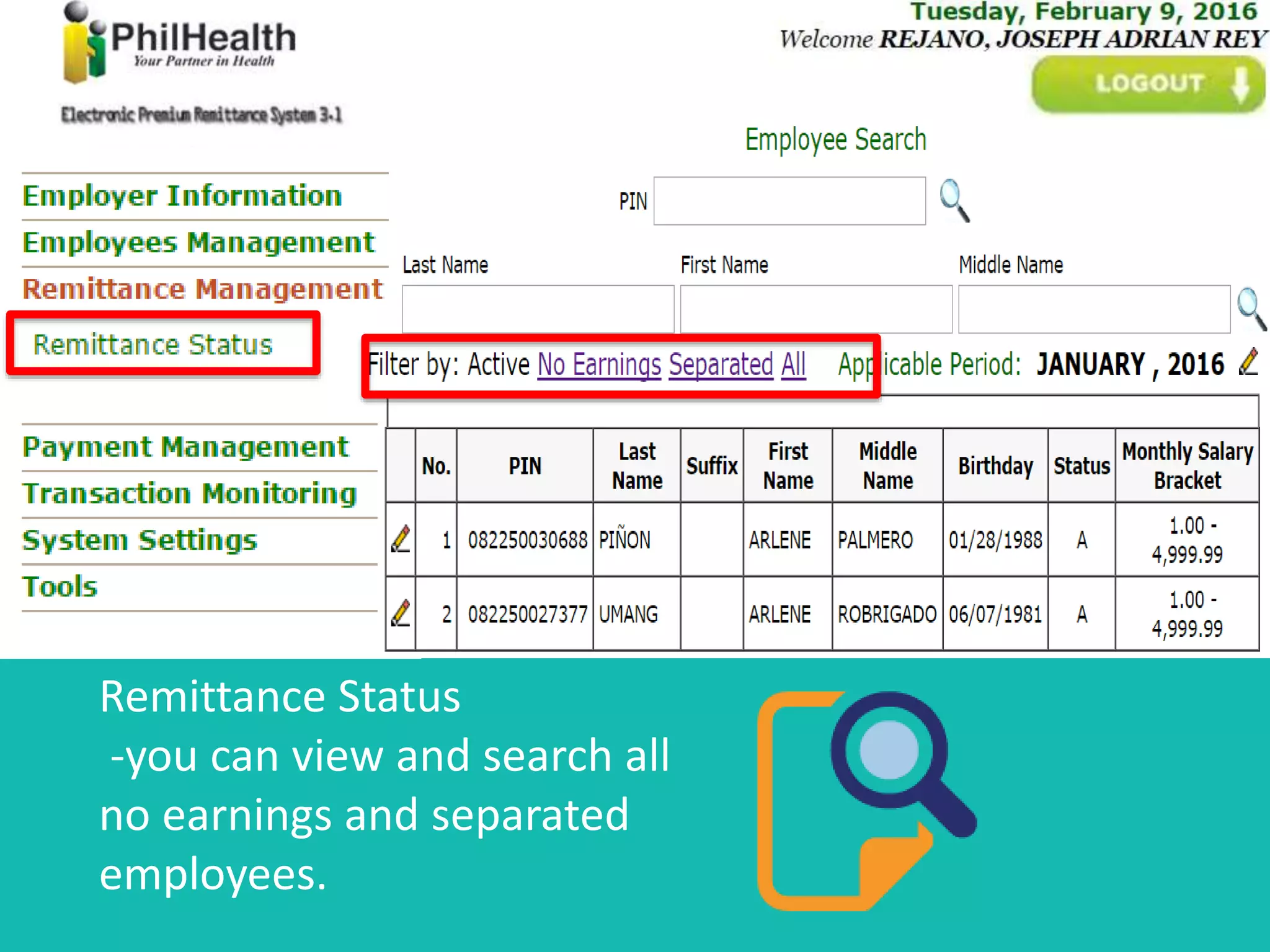Open Transaction Monitoring menu
1270x952 pixels.
(x=189, y=494)
